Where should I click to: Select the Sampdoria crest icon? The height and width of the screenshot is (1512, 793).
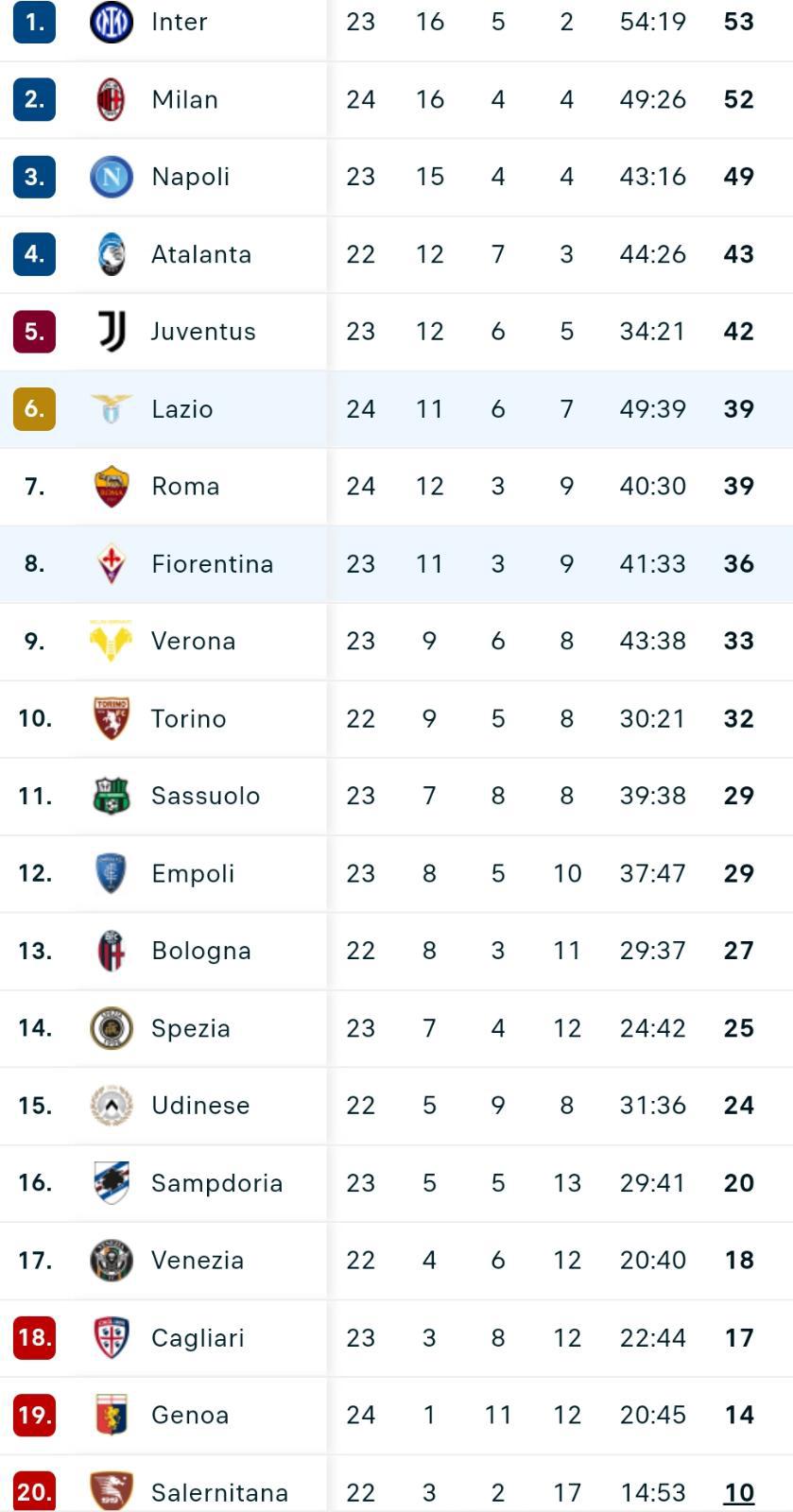point(112,1183)
